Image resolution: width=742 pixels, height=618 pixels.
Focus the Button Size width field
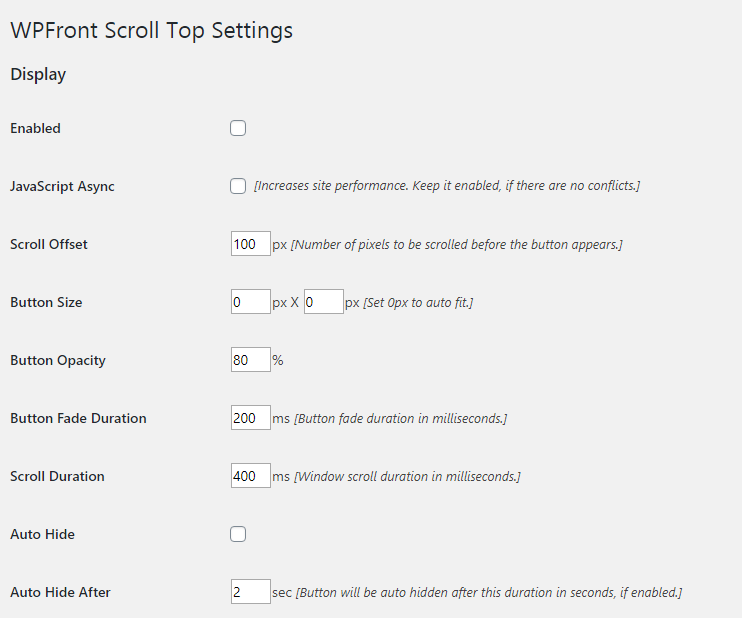250,302
